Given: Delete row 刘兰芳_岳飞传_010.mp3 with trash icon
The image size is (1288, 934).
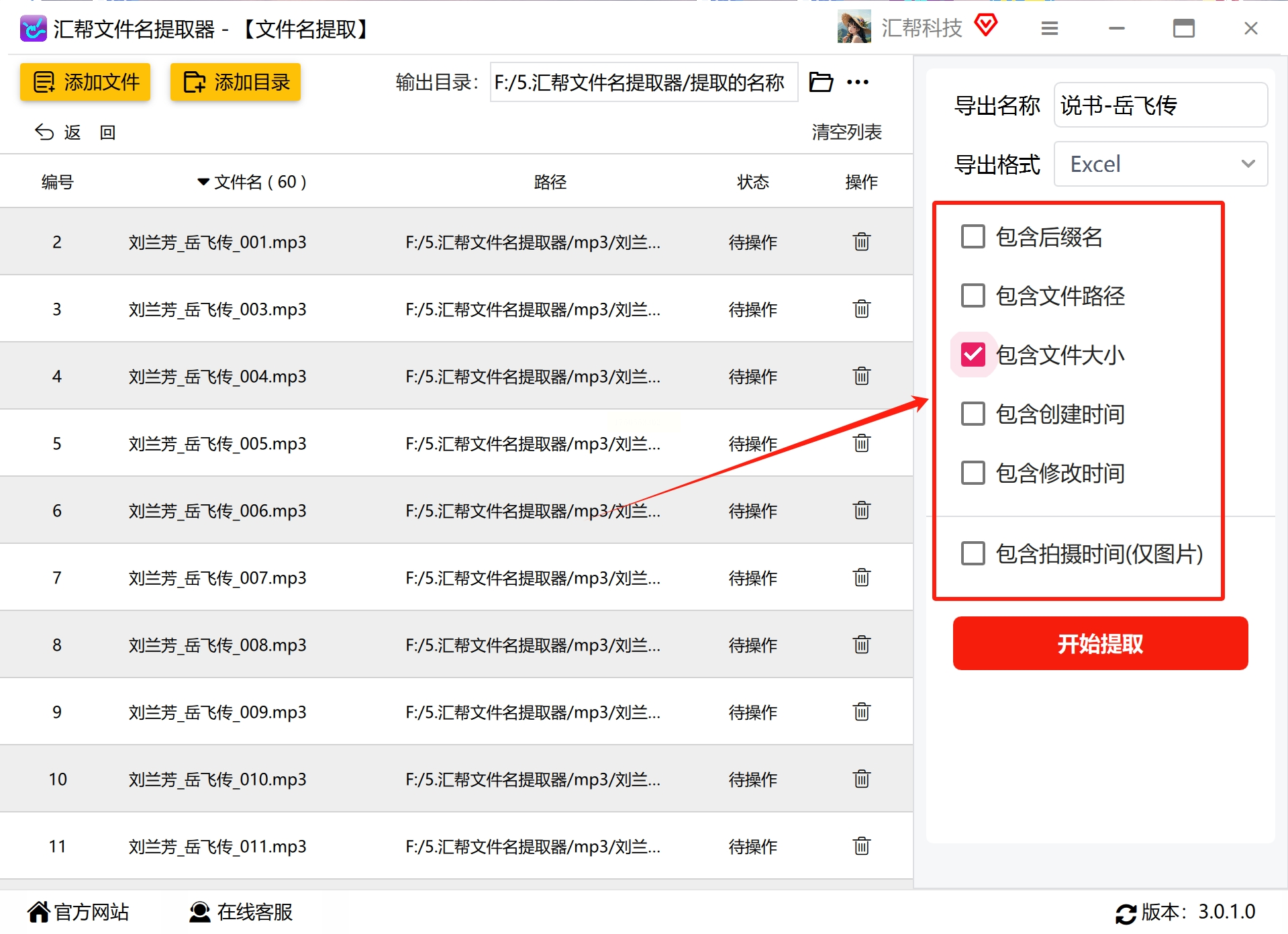Looking at the screenshot, I should pyautogui.click(x=862, y=779).
